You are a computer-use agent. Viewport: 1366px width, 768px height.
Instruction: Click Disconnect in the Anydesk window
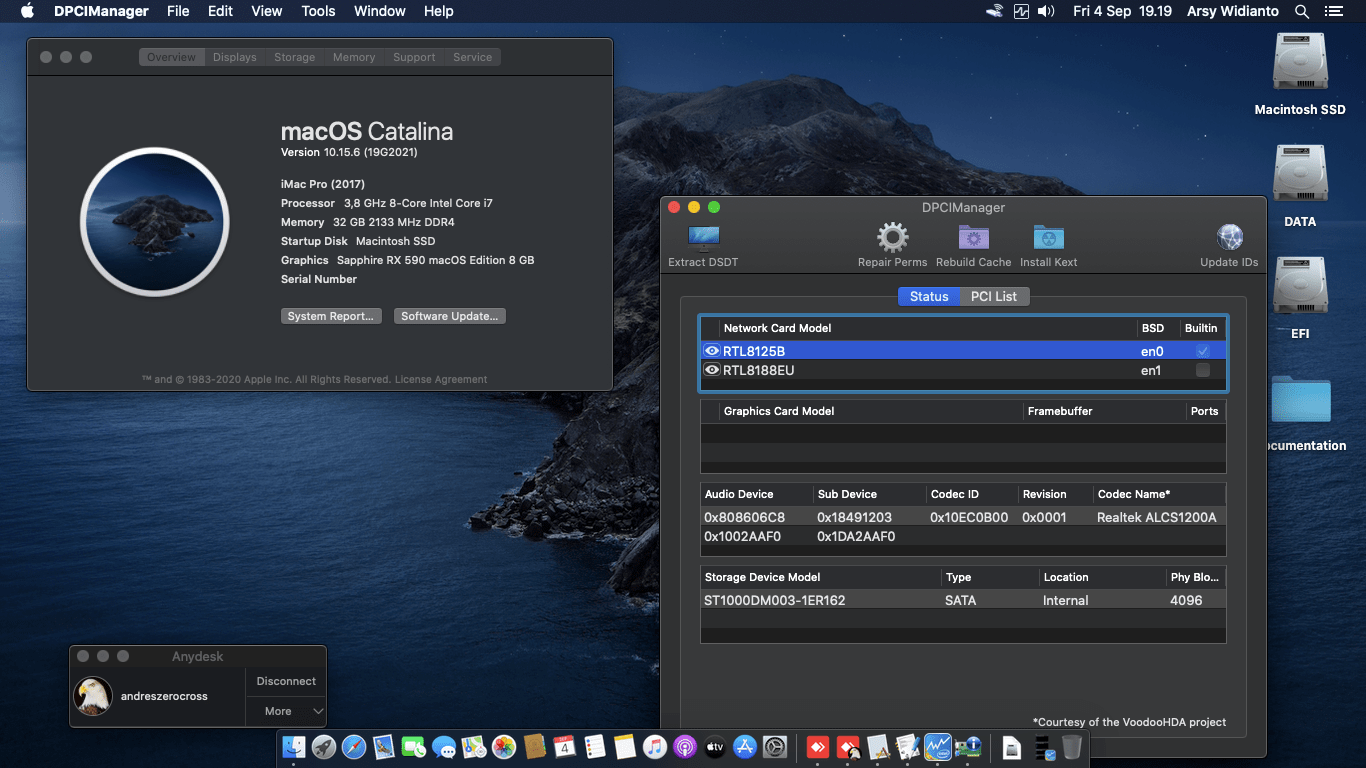point(286,681)
